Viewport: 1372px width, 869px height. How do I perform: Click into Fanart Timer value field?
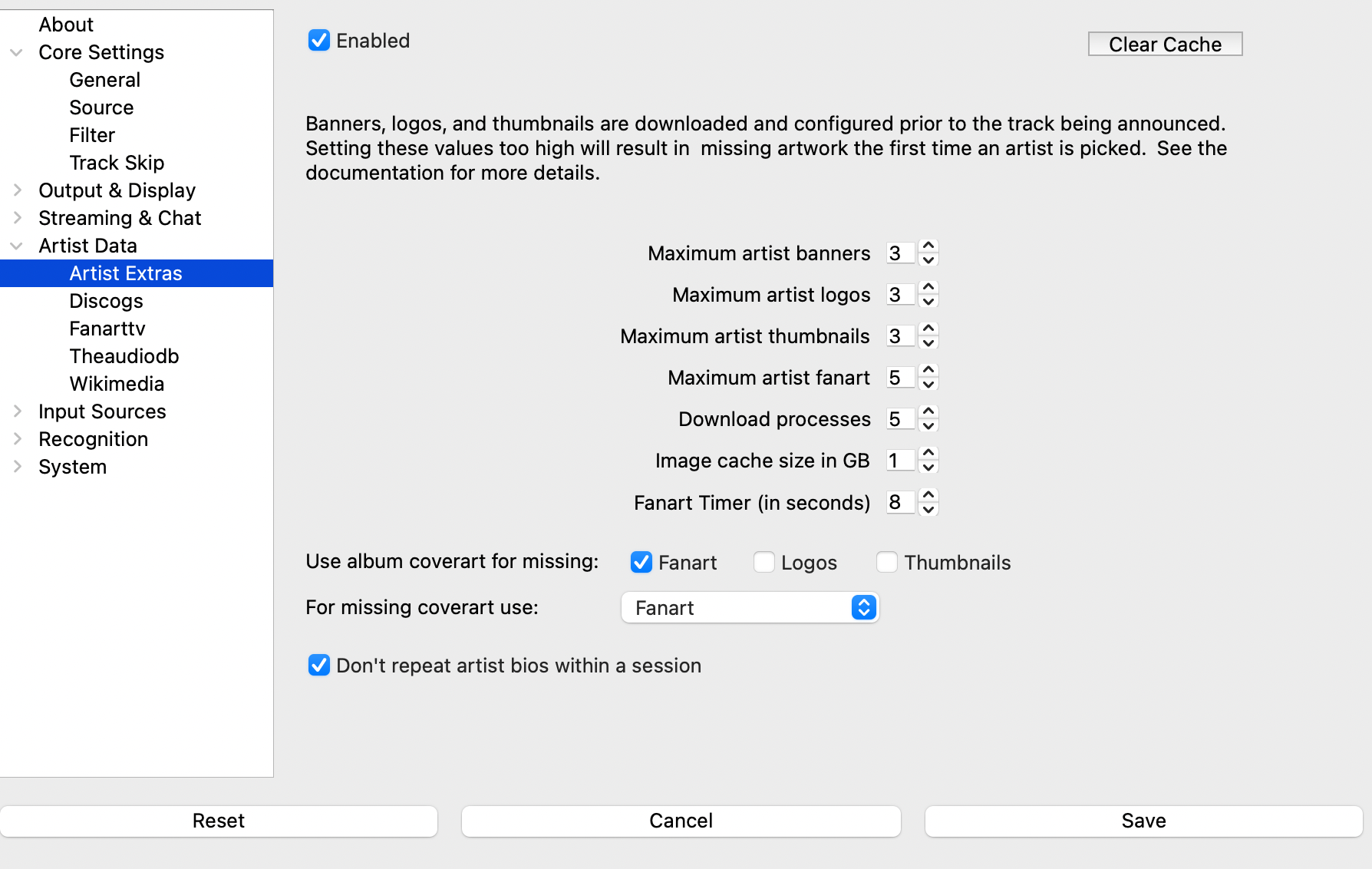point(899,503)
